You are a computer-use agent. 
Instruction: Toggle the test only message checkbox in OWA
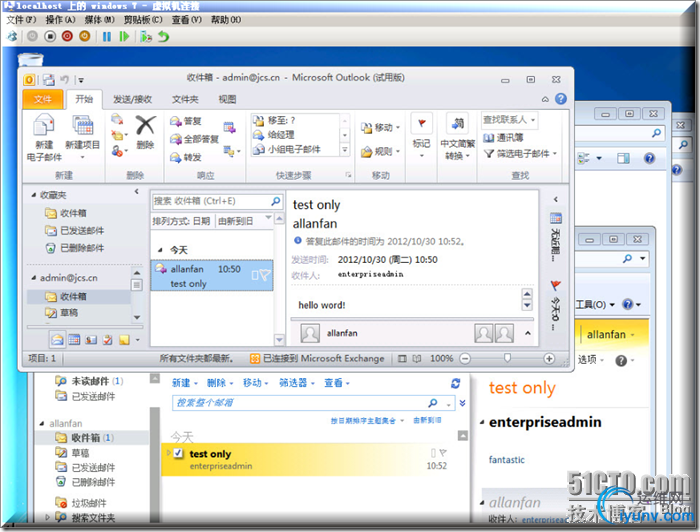(178, 453)
